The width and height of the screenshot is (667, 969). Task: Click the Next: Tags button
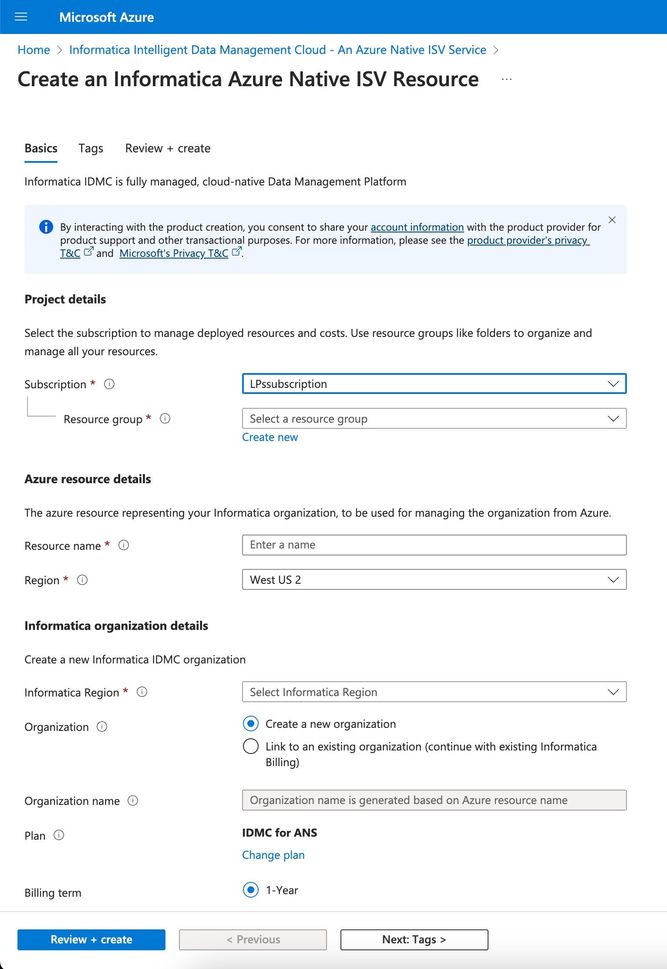pos(414,939)
